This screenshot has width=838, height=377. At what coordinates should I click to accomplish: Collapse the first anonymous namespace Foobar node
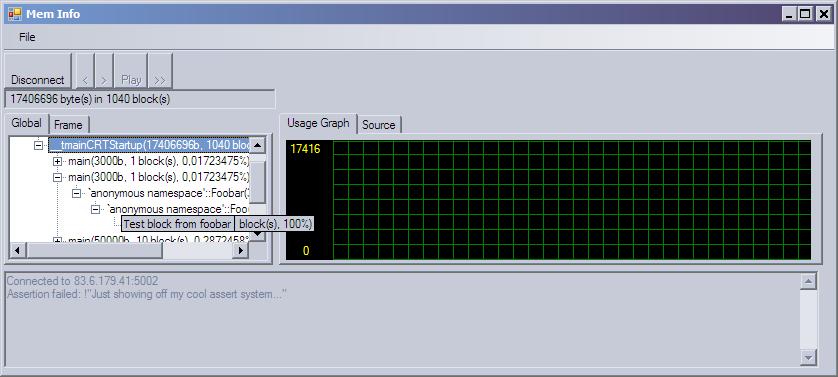coord(76,193)
